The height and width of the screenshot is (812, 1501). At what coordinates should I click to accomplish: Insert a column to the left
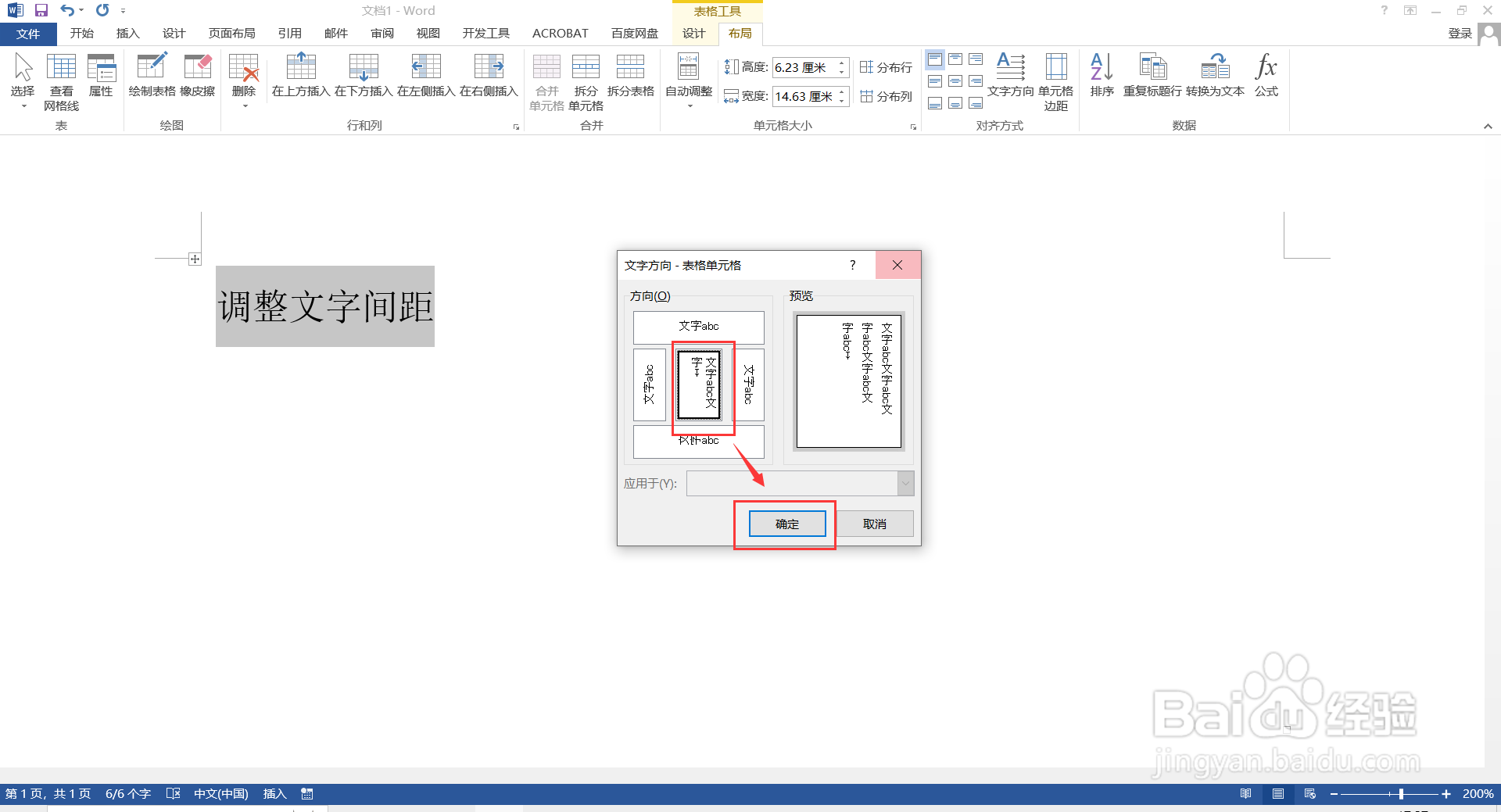pos(426,75)
